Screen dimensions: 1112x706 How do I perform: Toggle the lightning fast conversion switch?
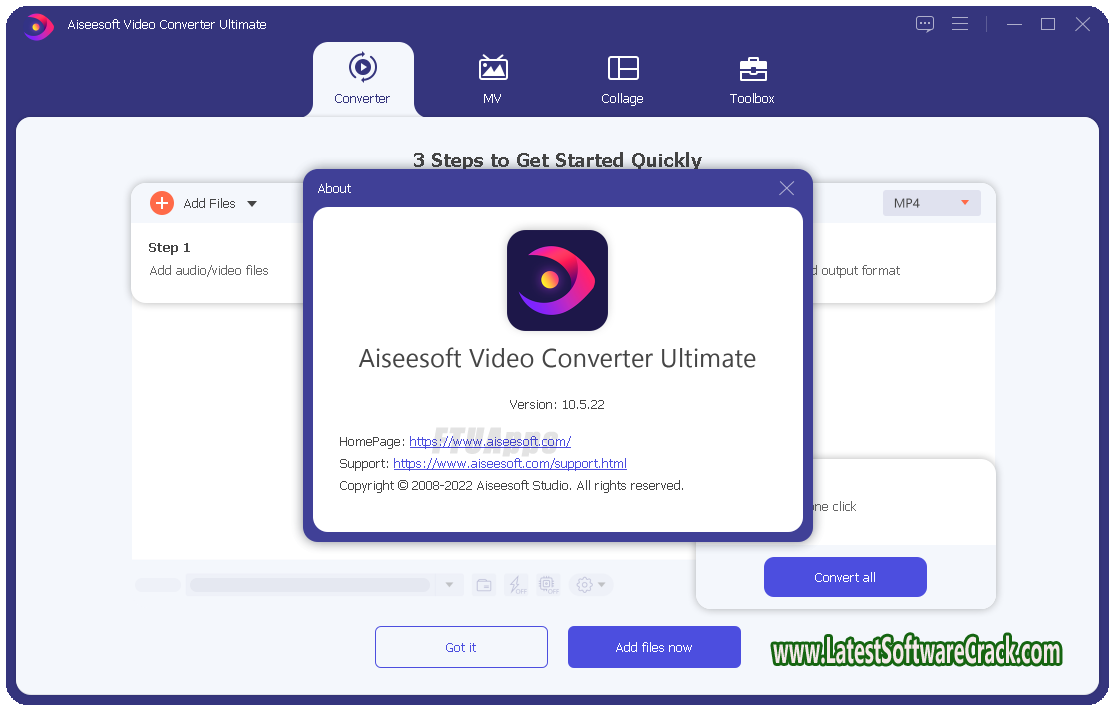pyautogui.click(x=516, y=585)
